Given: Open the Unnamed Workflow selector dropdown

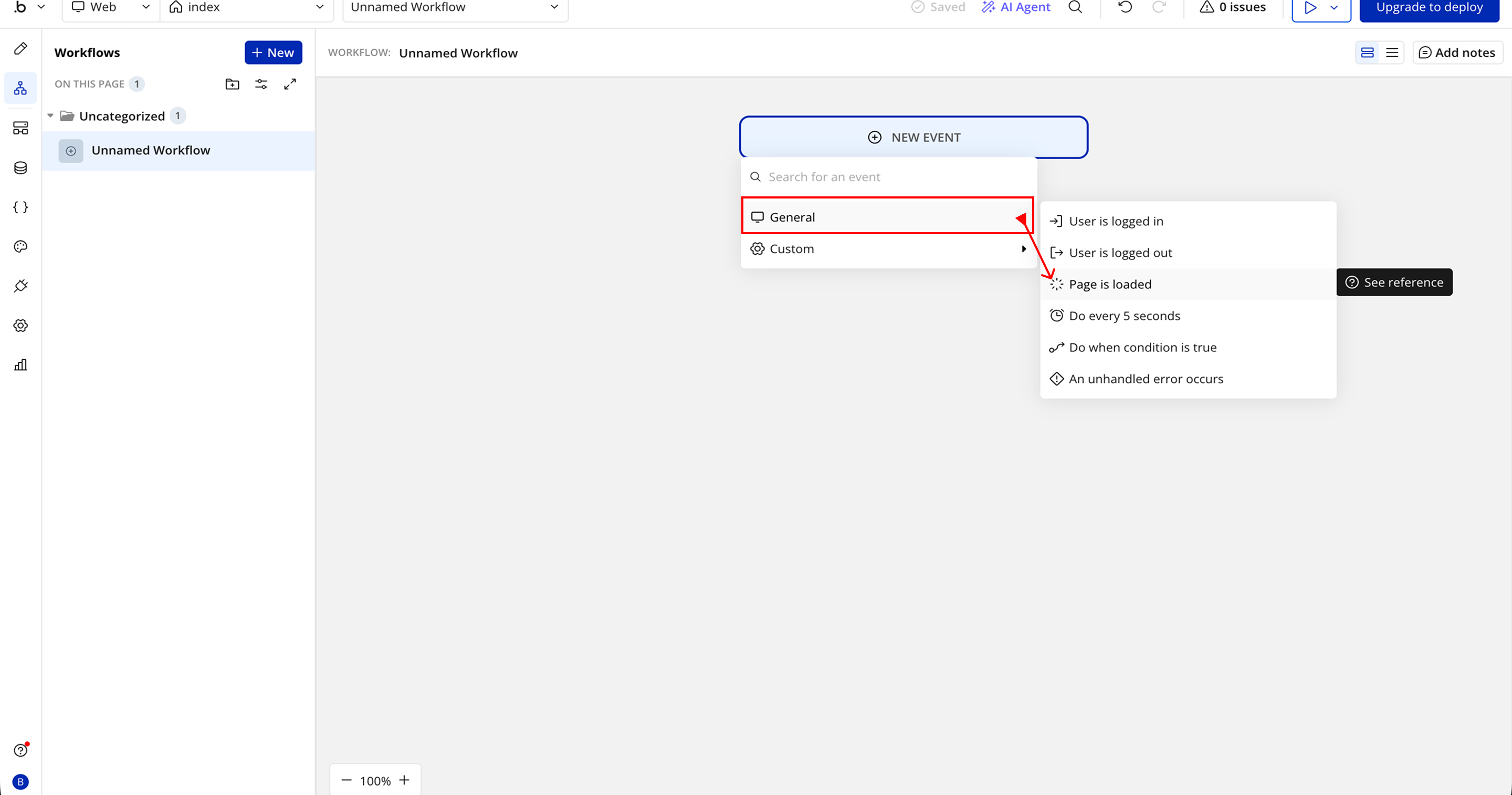Looking at the screenshot, I should (x=455, y=7).
